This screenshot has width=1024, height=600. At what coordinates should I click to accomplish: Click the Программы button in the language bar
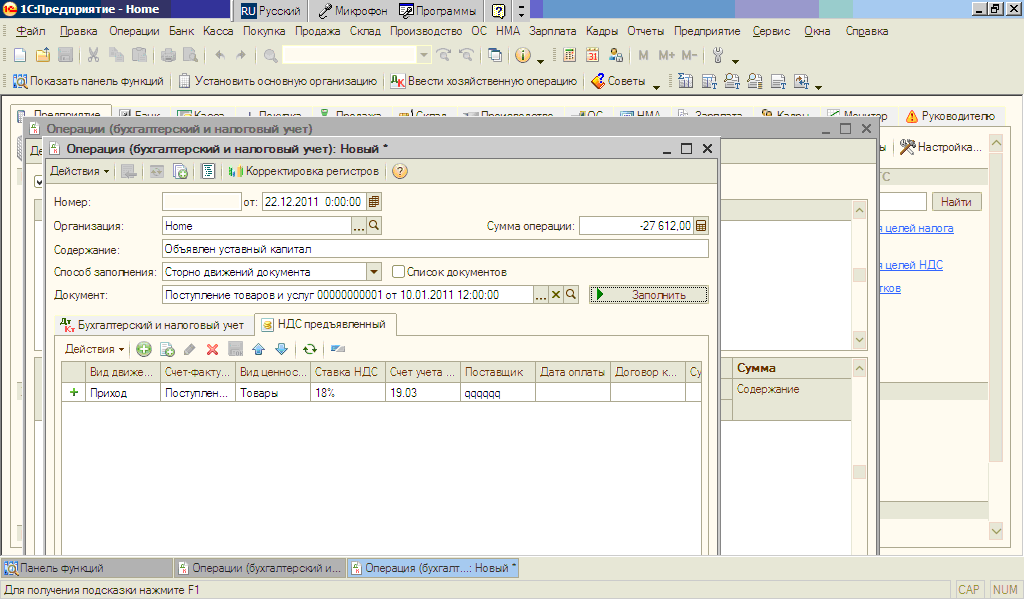438,10
